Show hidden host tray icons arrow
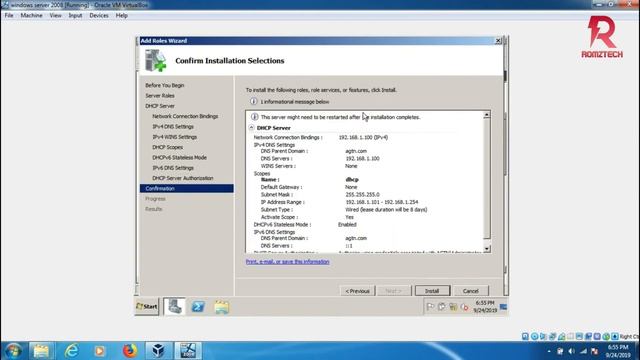 (549, 351)
